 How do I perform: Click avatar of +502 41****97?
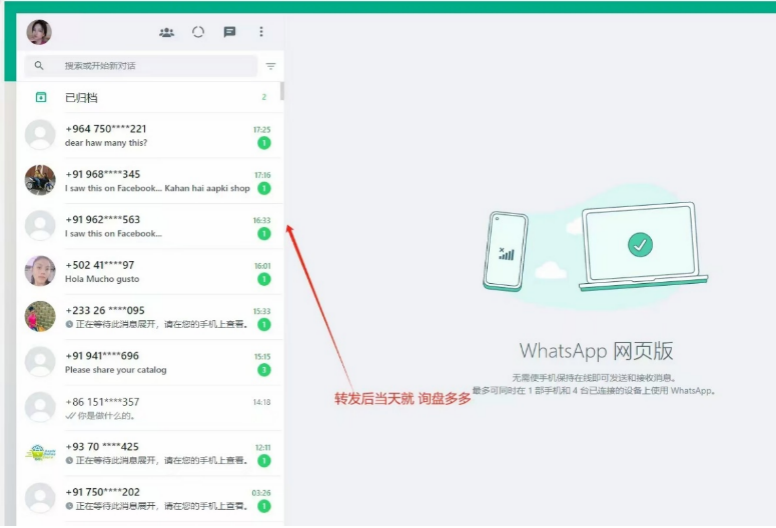click(x=40, y=271)
